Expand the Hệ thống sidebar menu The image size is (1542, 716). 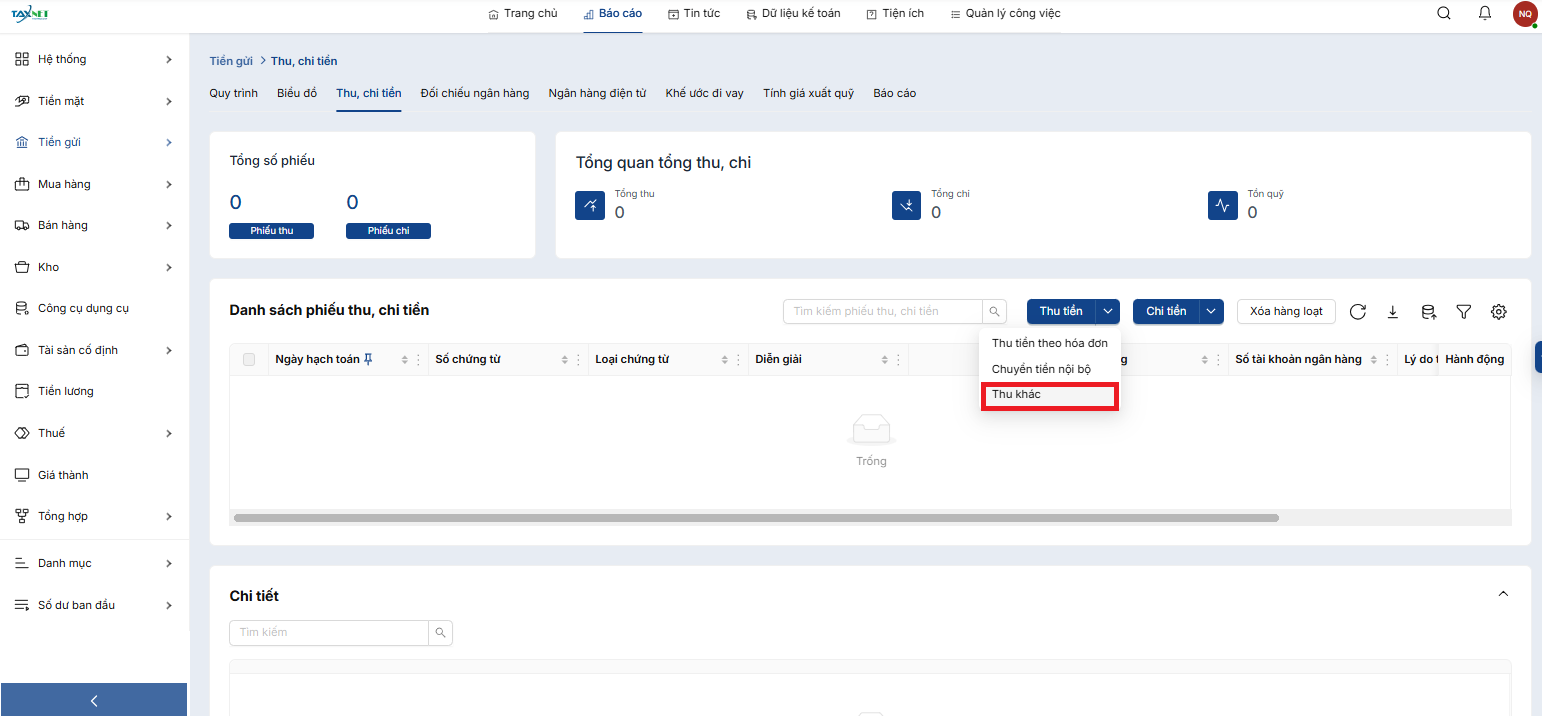[x=94, y=59]
